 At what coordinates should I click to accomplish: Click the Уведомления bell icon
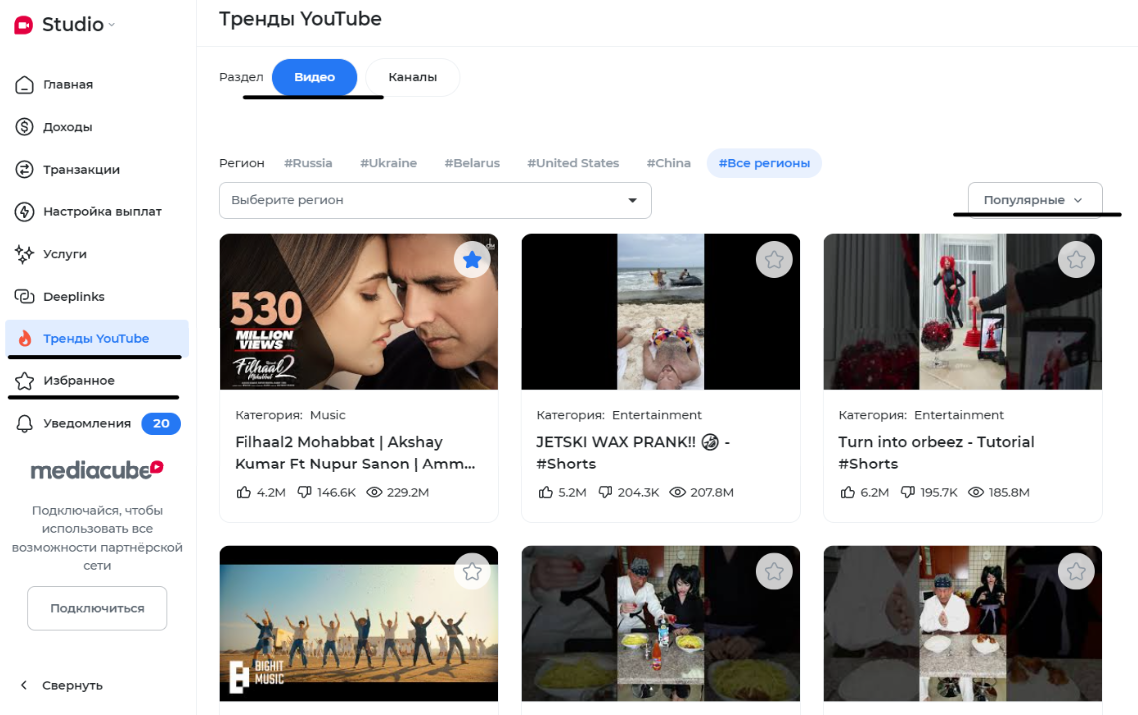tap(25, 424)
